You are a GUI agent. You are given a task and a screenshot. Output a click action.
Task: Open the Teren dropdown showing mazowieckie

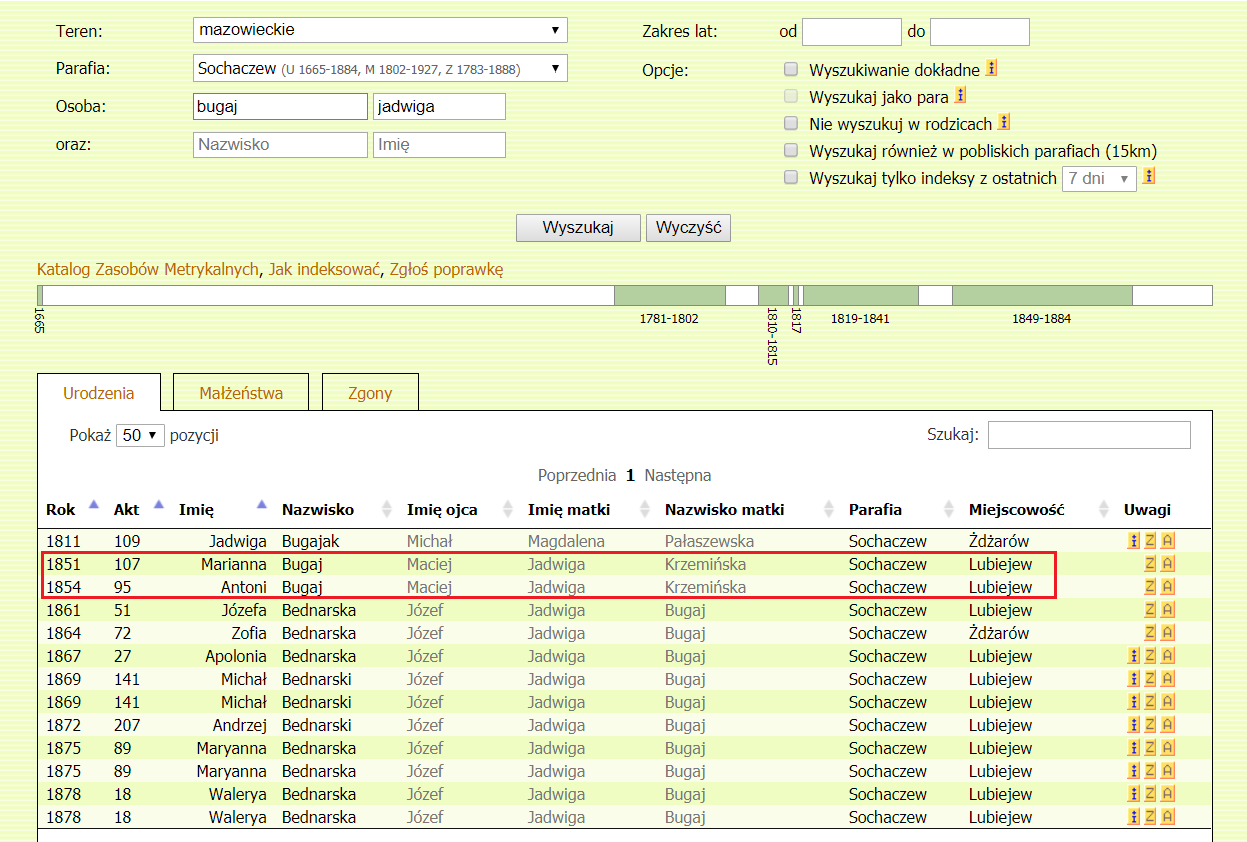380,30
